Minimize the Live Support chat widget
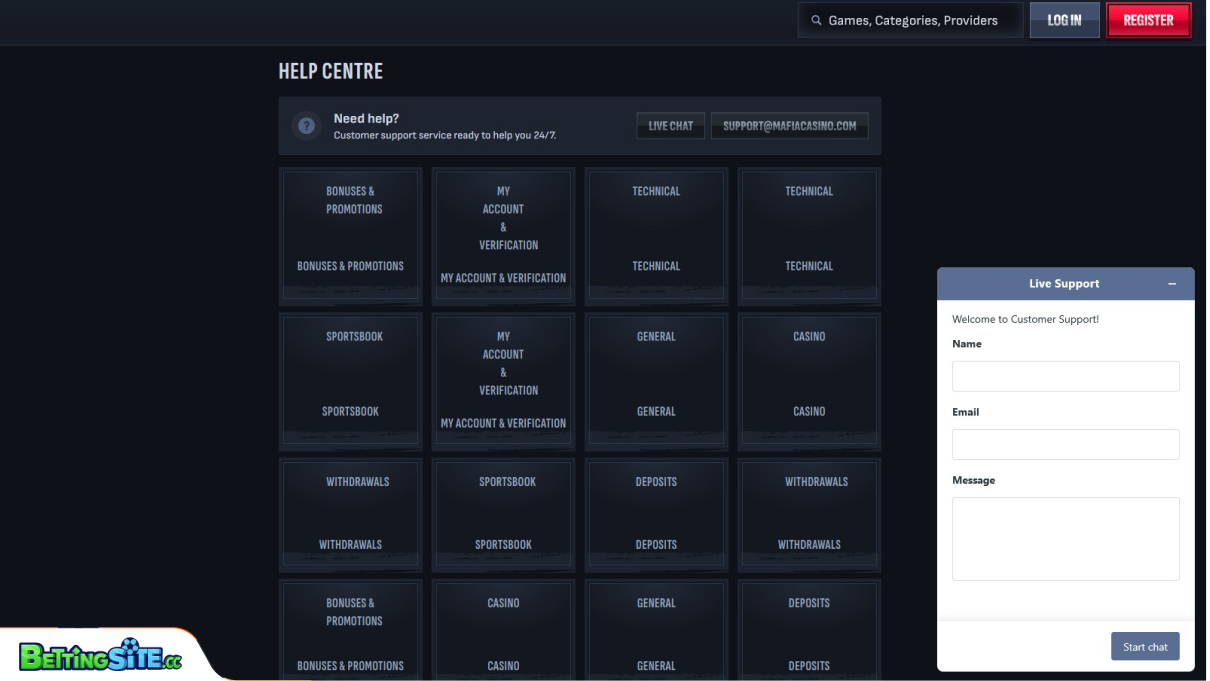This screenshot has width=1210, height=681. pos(1172,284)
